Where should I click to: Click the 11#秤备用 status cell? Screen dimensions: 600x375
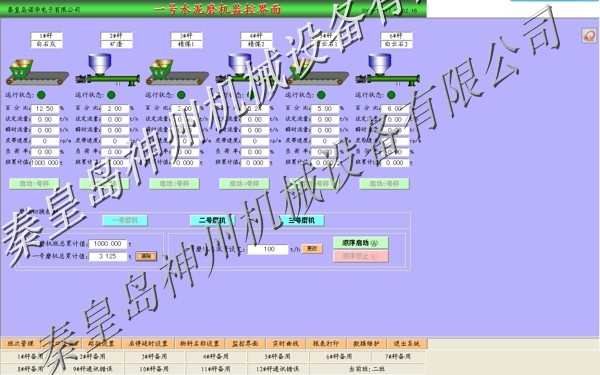(x=217, y=369)
